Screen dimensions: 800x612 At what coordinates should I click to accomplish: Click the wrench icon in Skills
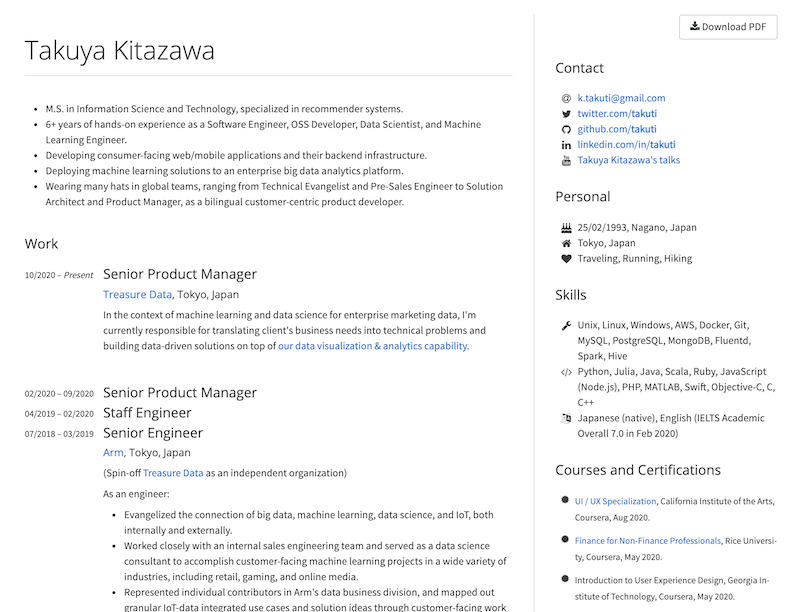566,325
